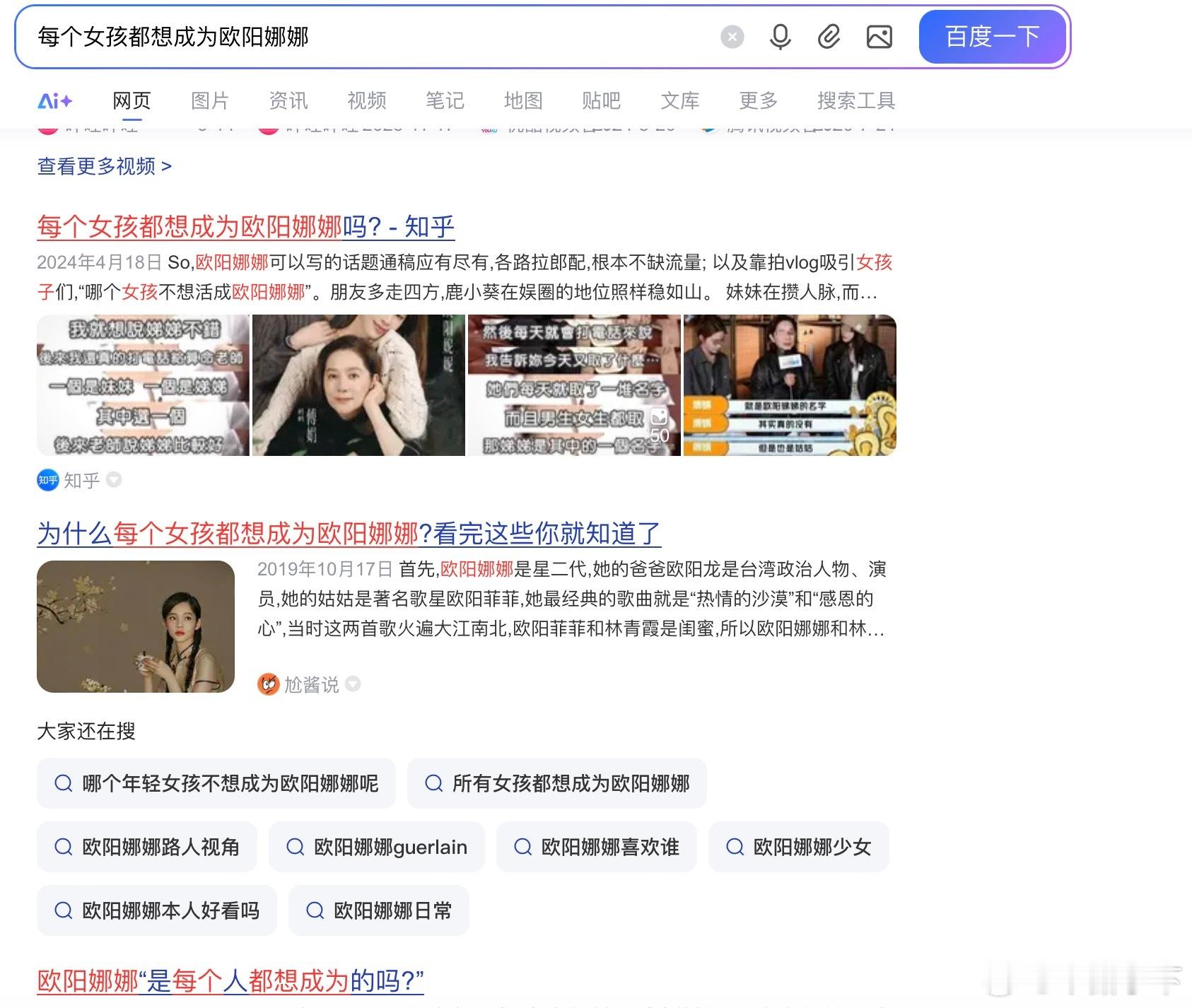This screenshot has height=1008, width=1192.
Task: Open the 视频 tab
Action: tap(367, 101)
